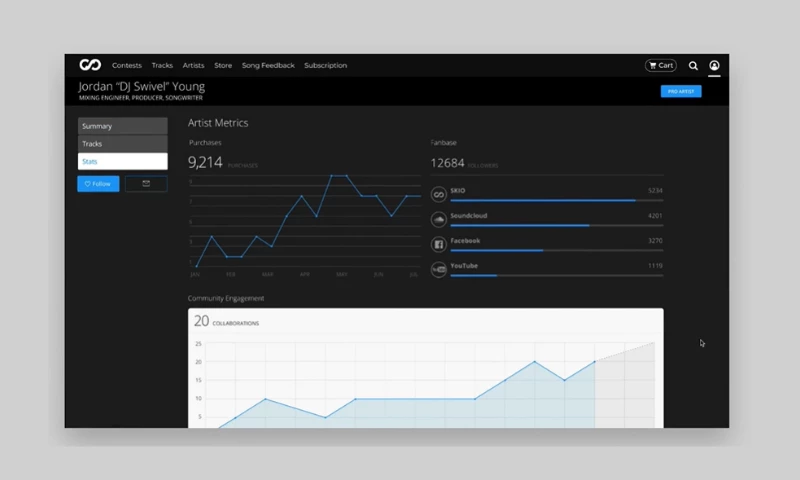Click the YouTube fanbase icon
800x480 pixels.
point(438,269)
